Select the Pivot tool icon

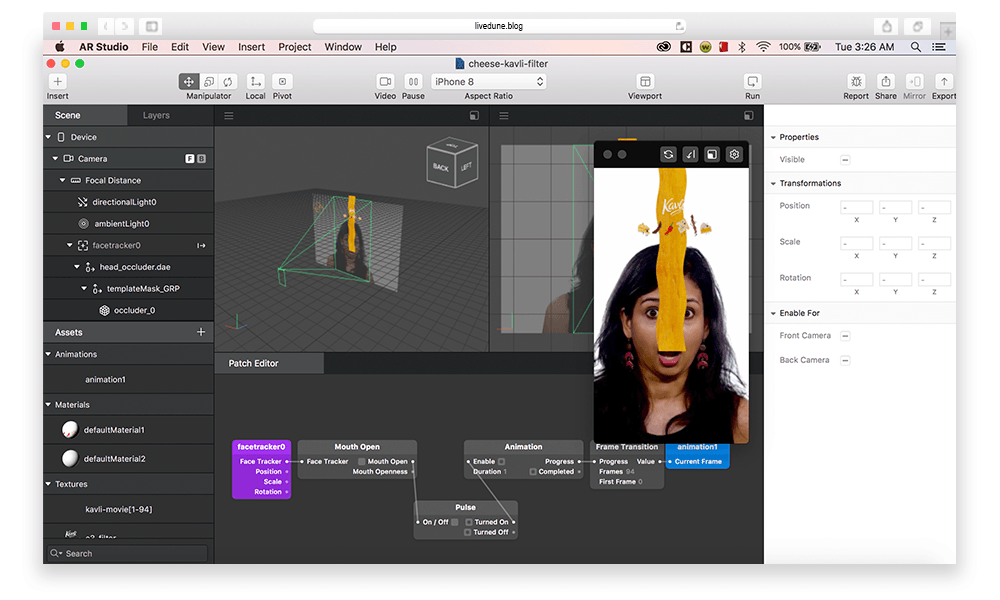[x=282, y=82]
